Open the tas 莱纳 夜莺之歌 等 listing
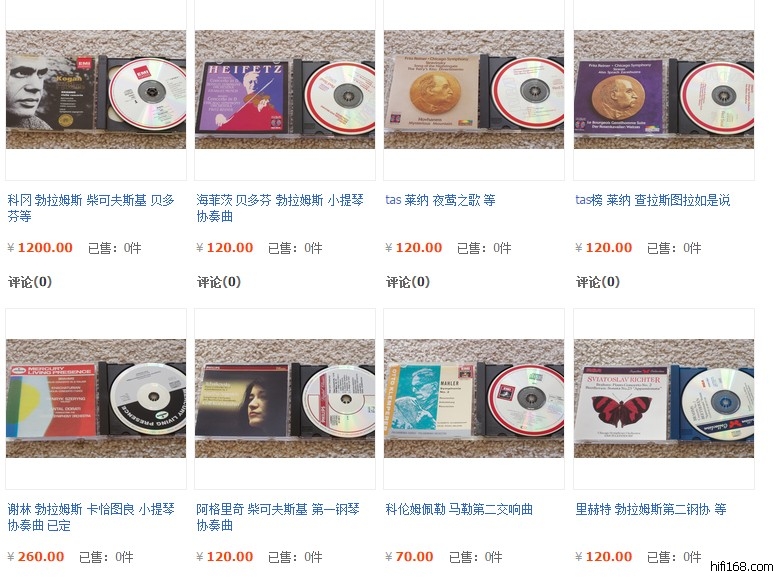 [440, 200]
